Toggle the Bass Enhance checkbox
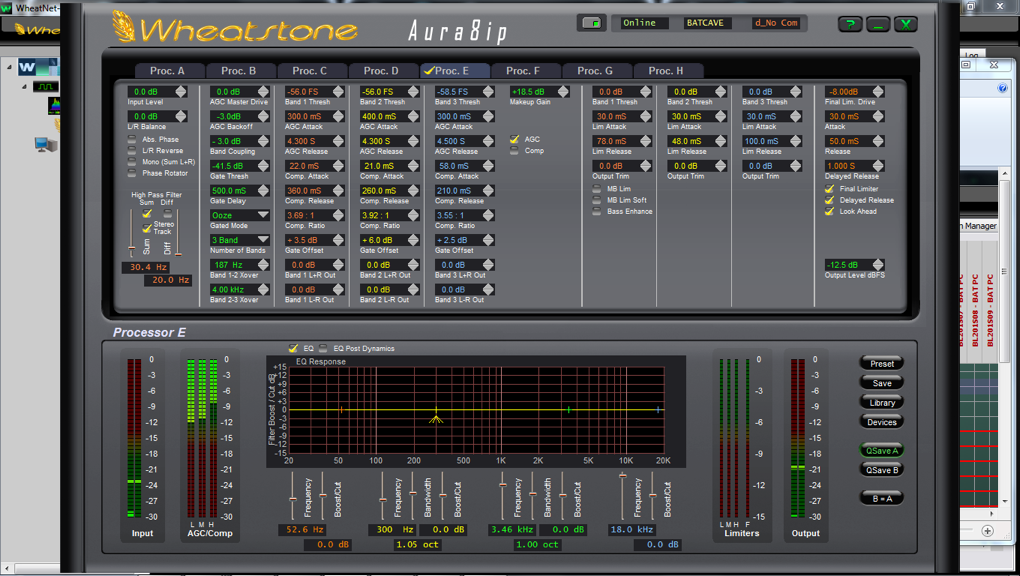 tap(597, 212)
